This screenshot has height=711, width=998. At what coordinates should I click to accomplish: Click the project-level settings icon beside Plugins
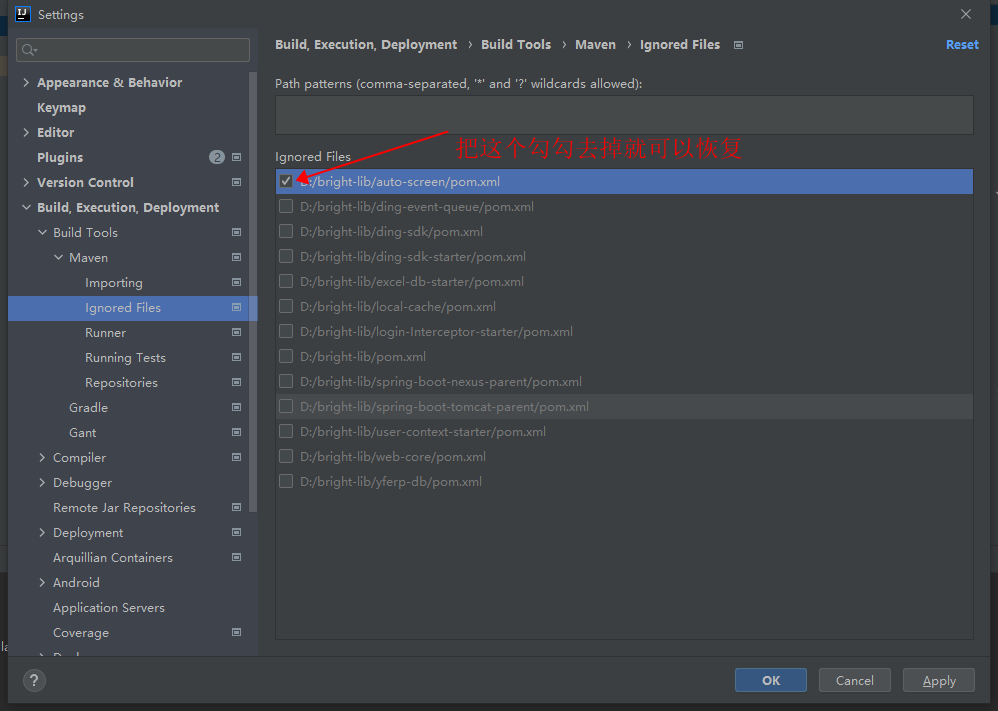point(236,157)
